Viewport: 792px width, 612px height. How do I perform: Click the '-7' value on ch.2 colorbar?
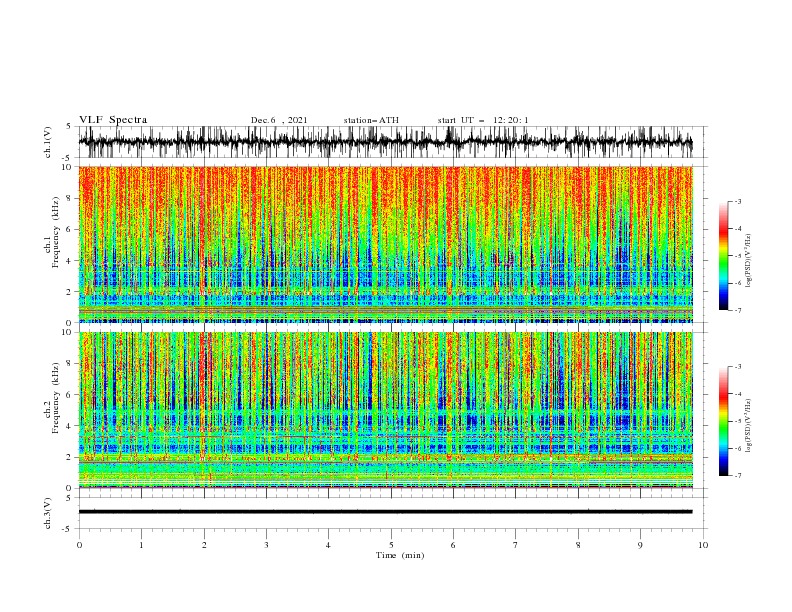coord(738,476)
